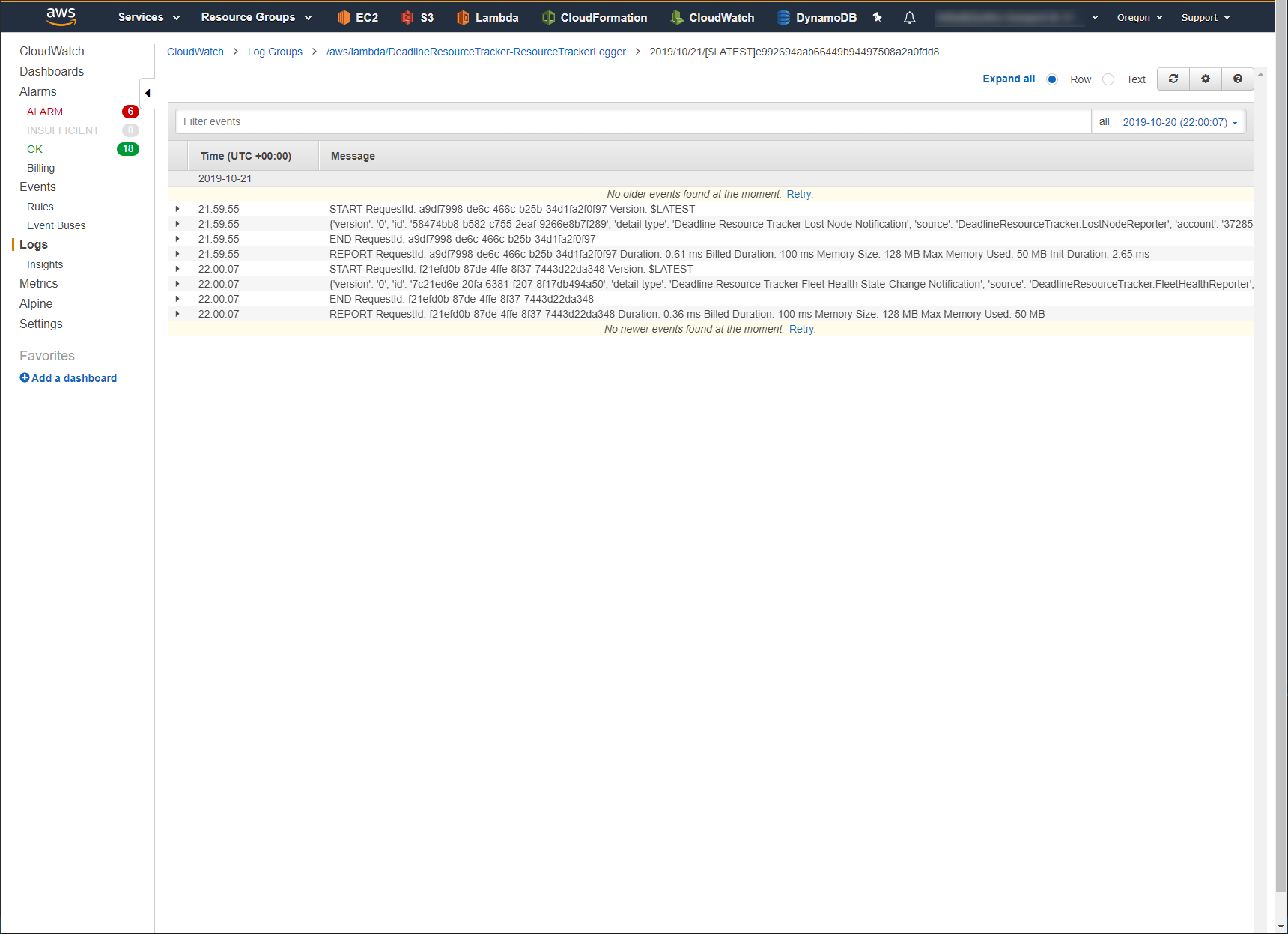The height and width of the screenshot is (934, 1288).
Task: Open the Services dropdown menu
Action: [149, 17]
